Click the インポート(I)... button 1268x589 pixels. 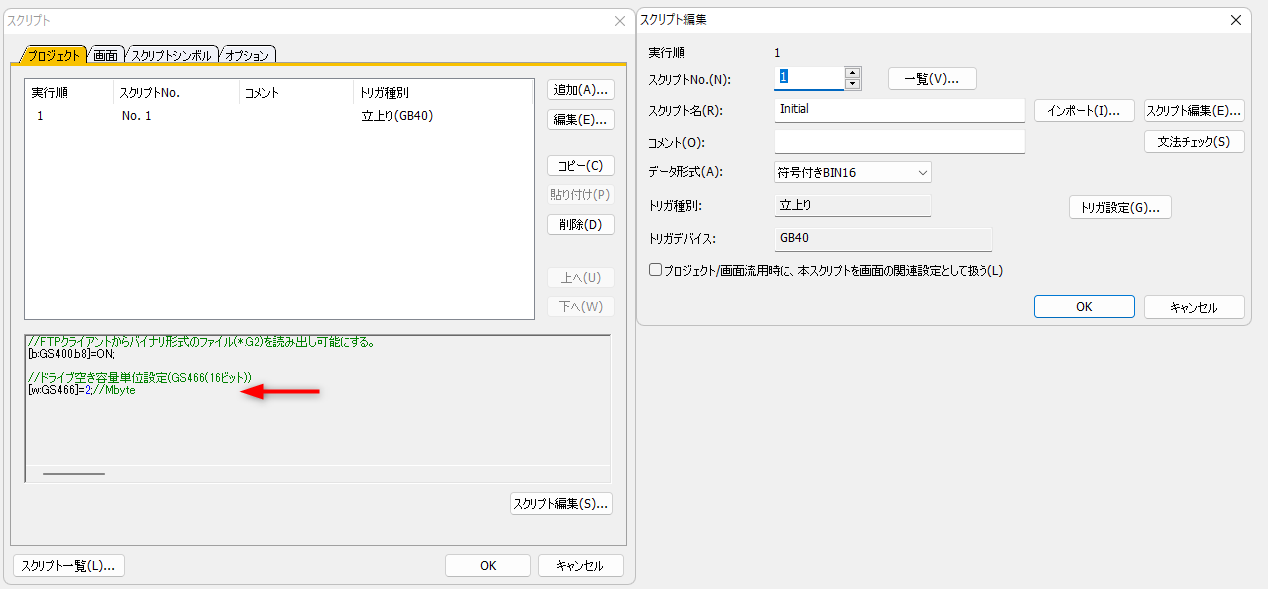coord(1084,110)
